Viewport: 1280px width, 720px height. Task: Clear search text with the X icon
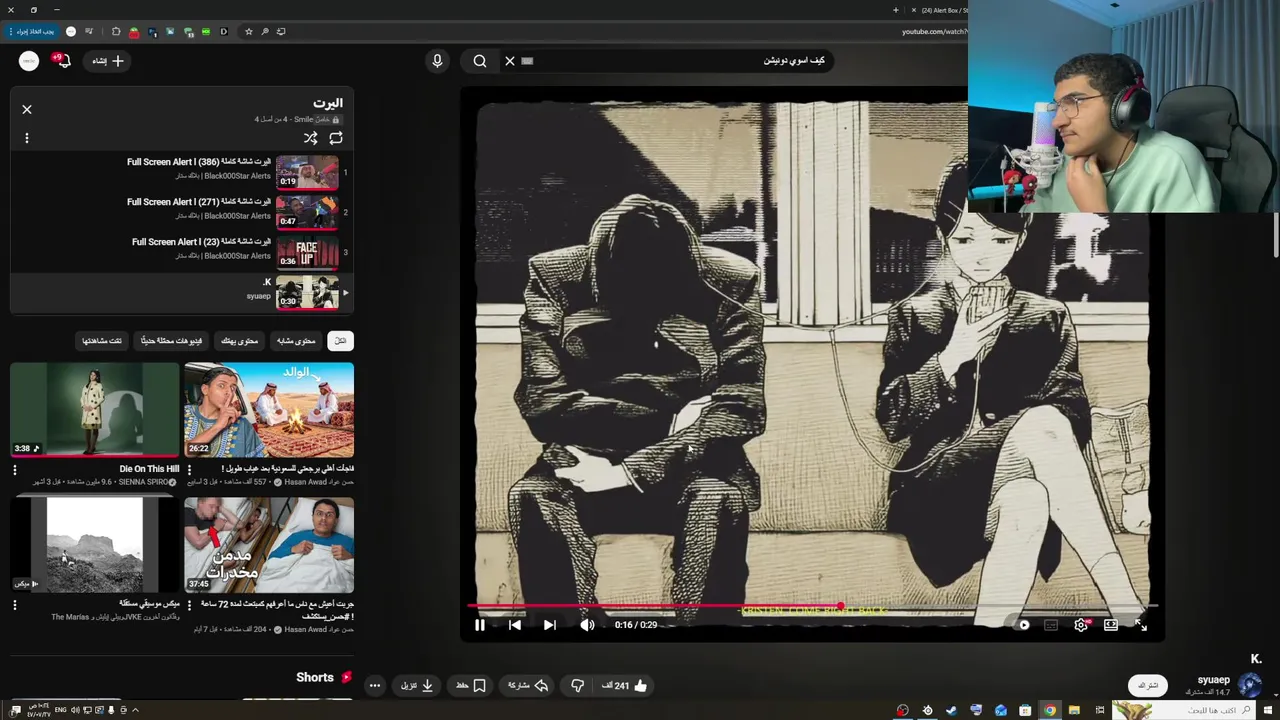(x=510, y=61)
